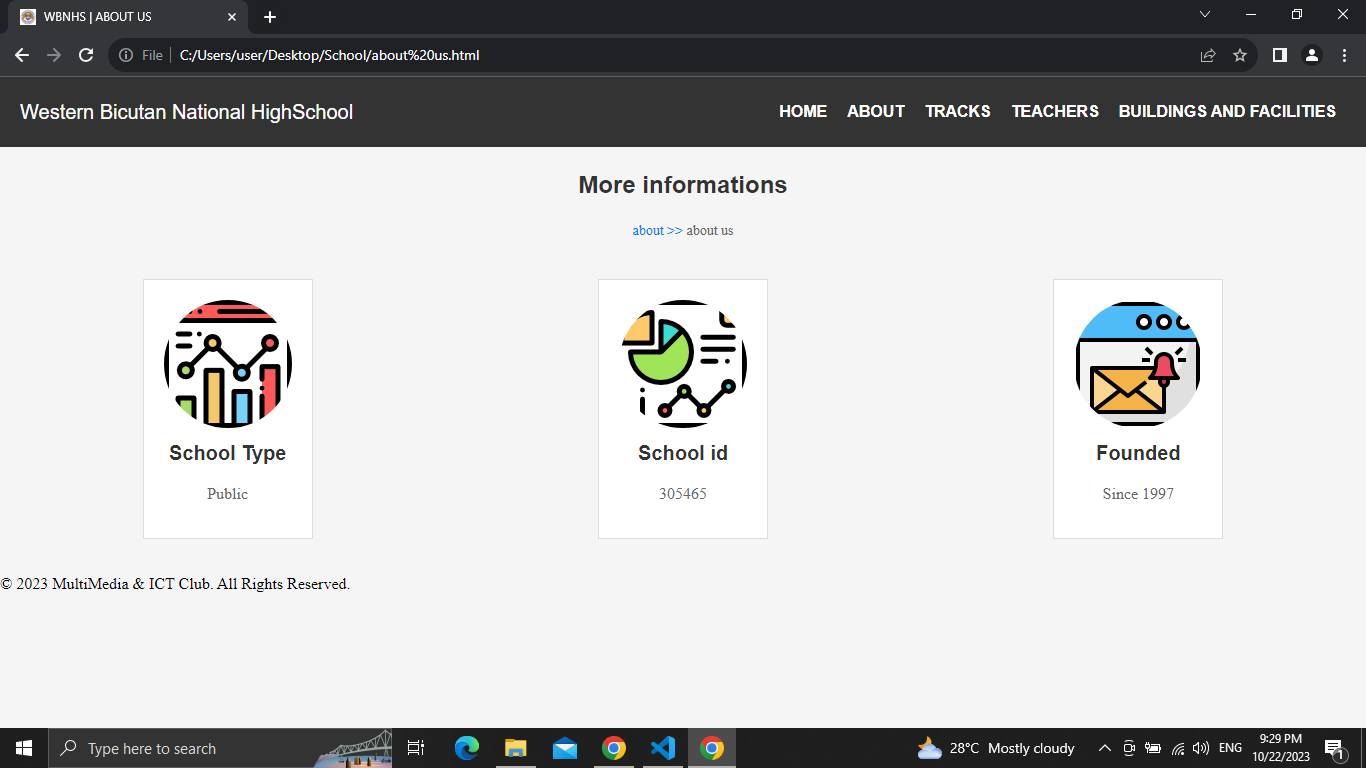Open Task View from the taskbar
Image resolution: width=1366 pixels, height=768 pixels.
pyautogui.click(x=416, y=747)
